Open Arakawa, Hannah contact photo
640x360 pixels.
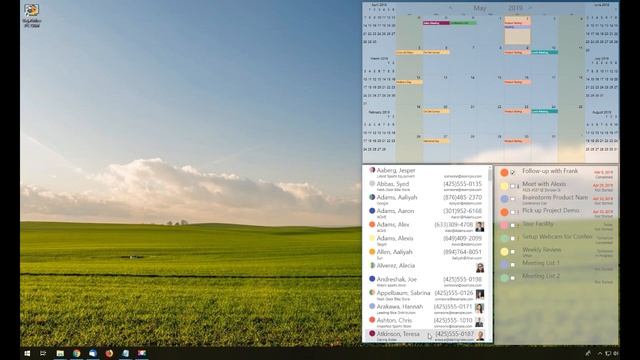(x=480, y=309)
